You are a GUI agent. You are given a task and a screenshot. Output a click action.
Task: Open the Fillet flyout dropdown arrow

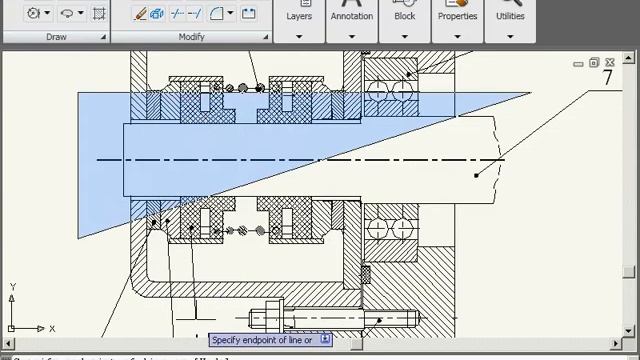point(230,13)
